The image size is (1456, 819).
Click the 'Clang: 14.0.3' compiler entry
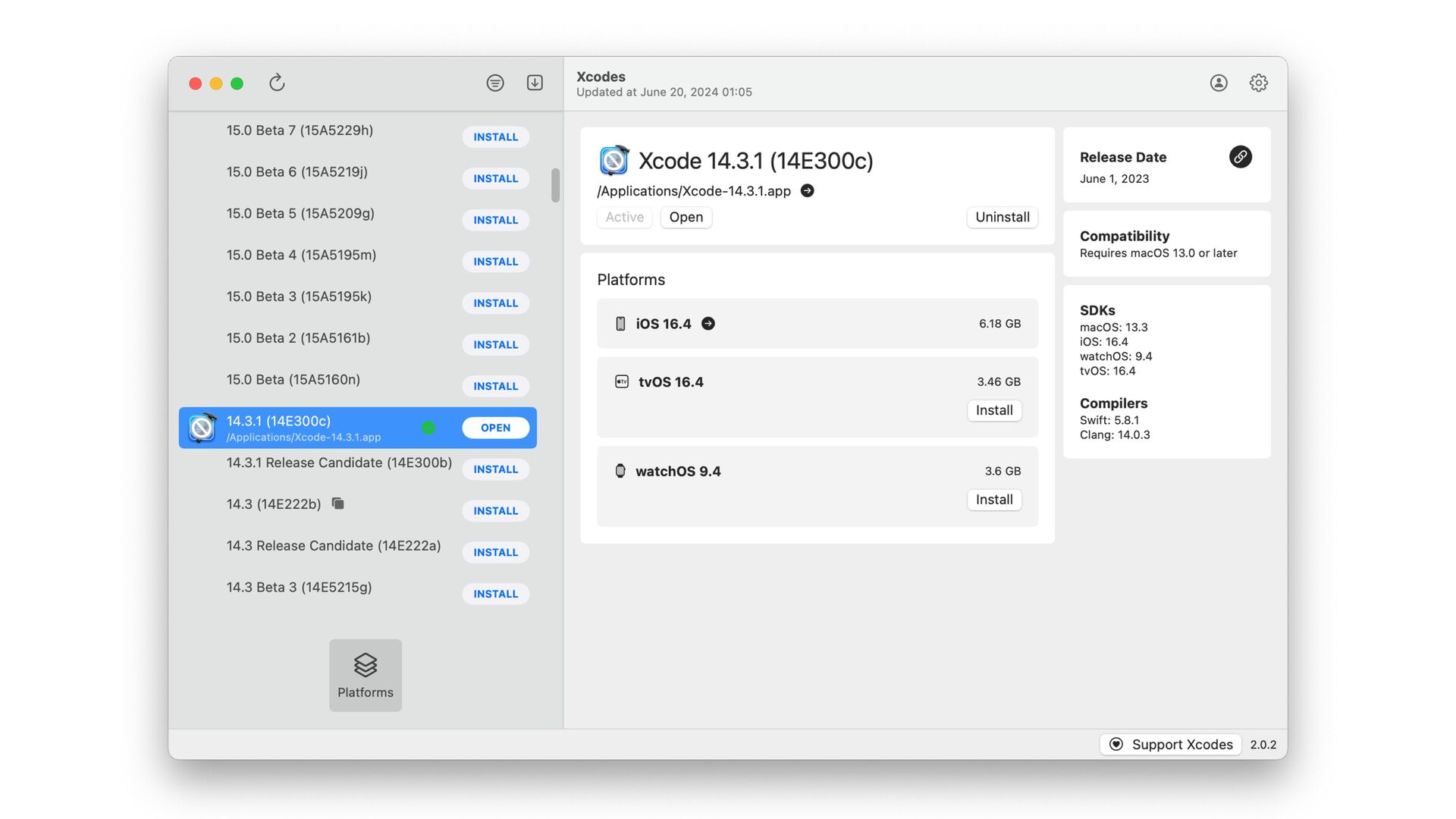1115,435
